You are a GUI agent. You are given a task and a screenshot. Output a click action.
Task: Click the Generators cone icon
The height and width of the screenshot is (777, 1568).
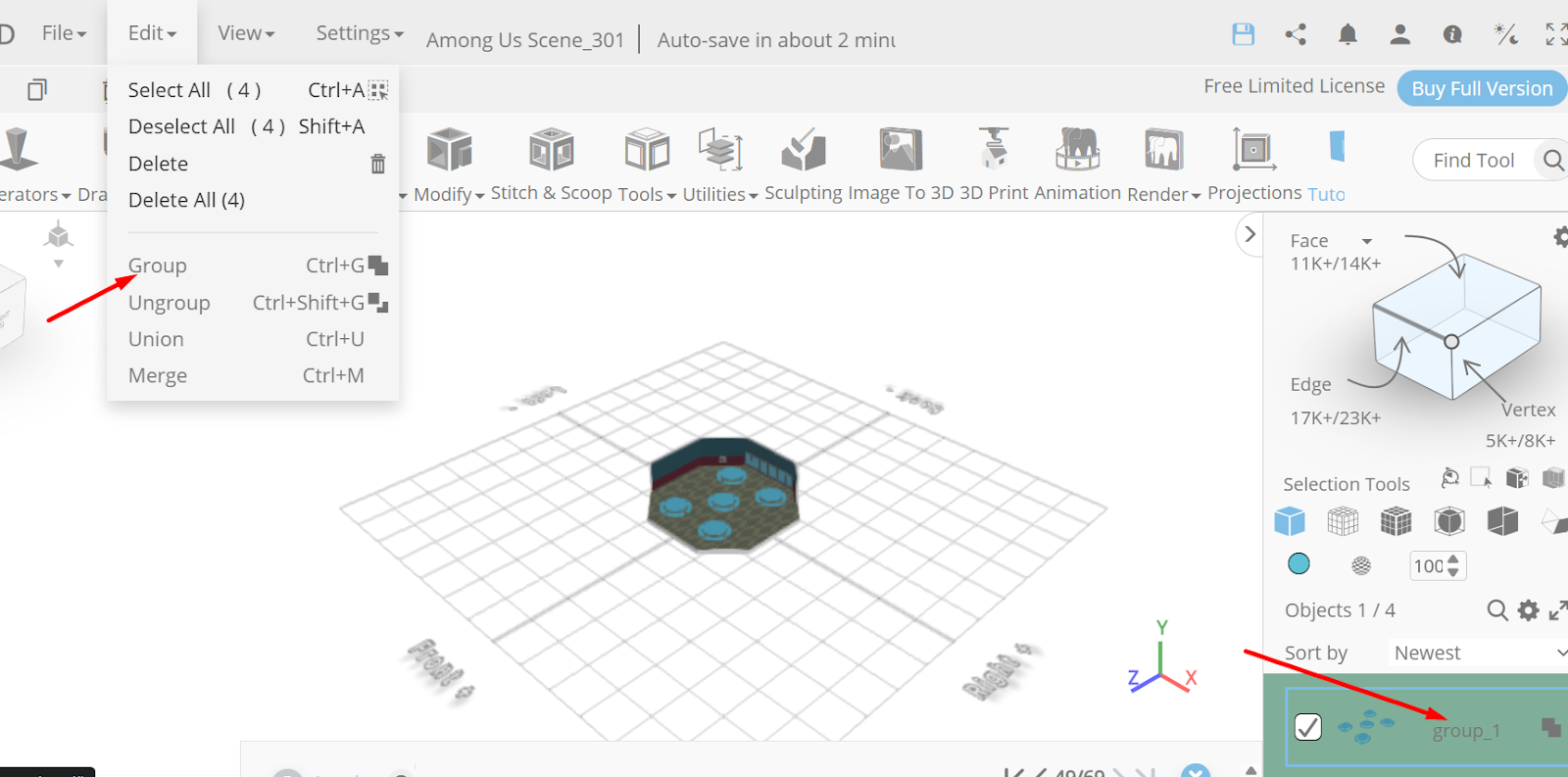[18, 149]
